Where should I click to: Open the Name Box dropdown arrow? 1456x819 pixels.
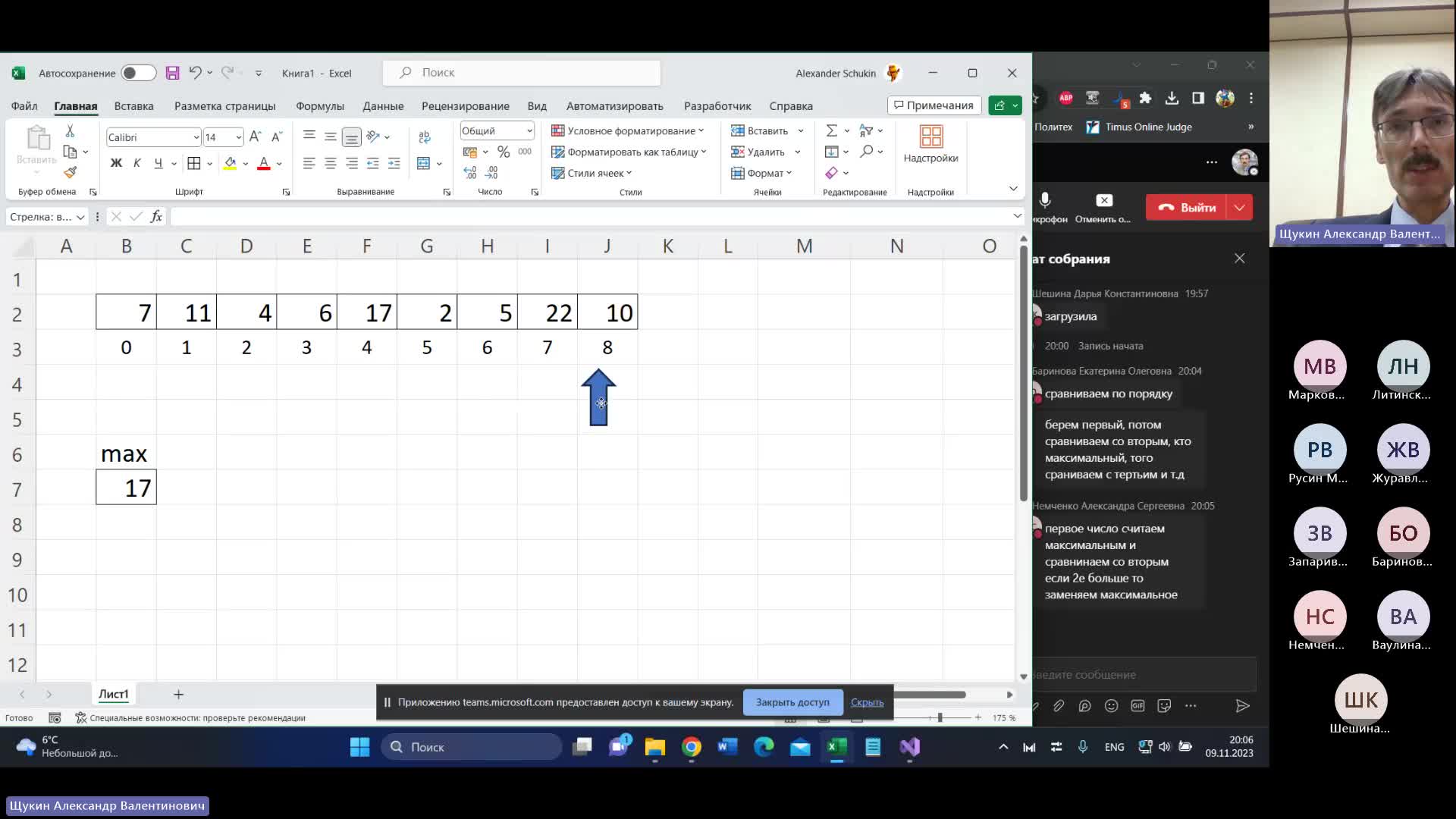point(80,218)
